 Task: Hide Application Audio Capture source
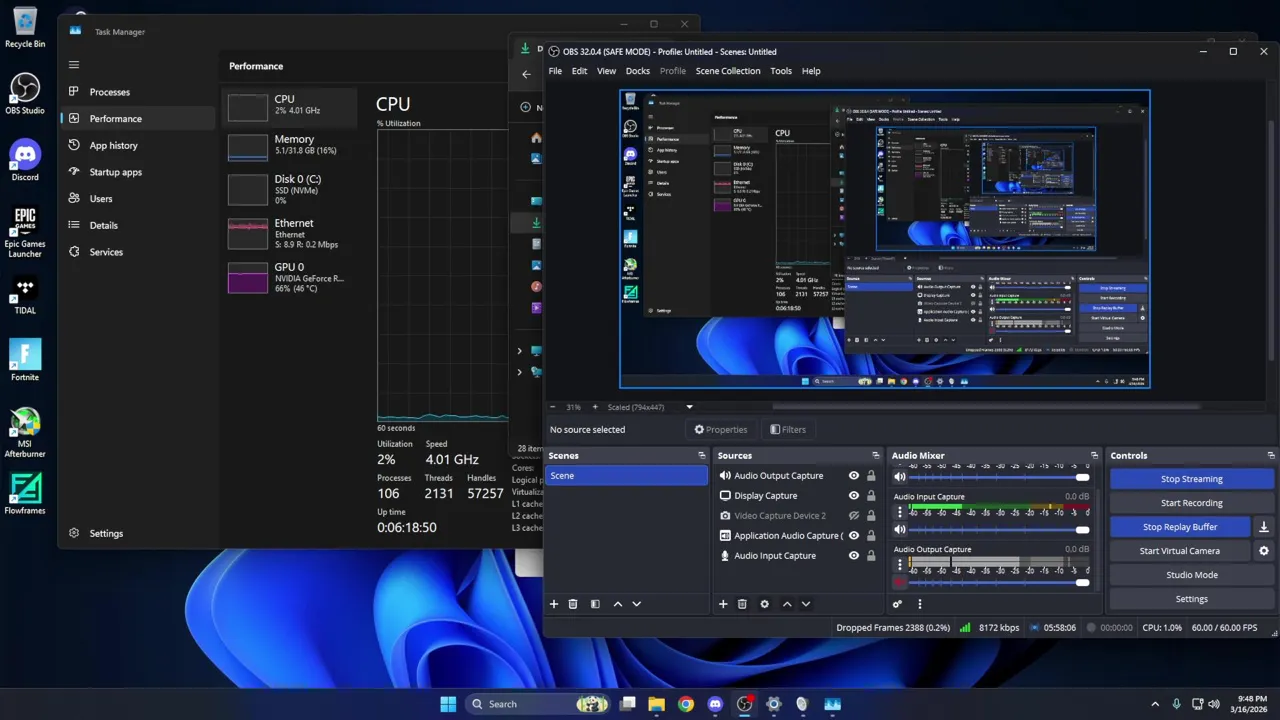tap(854, 536)
